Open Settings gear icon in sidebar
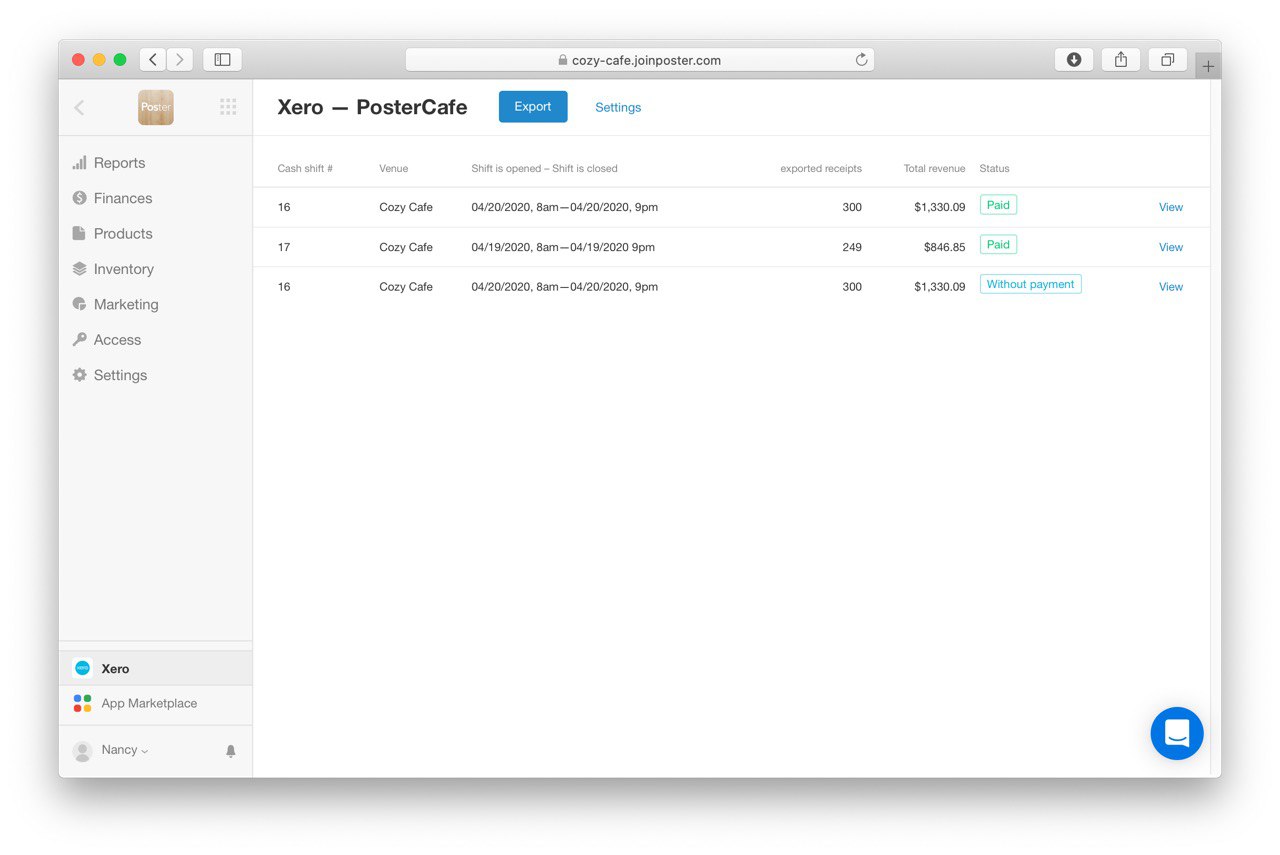Image resolution: width=1280 pixels, height=855 pixels. pos(79,375)
